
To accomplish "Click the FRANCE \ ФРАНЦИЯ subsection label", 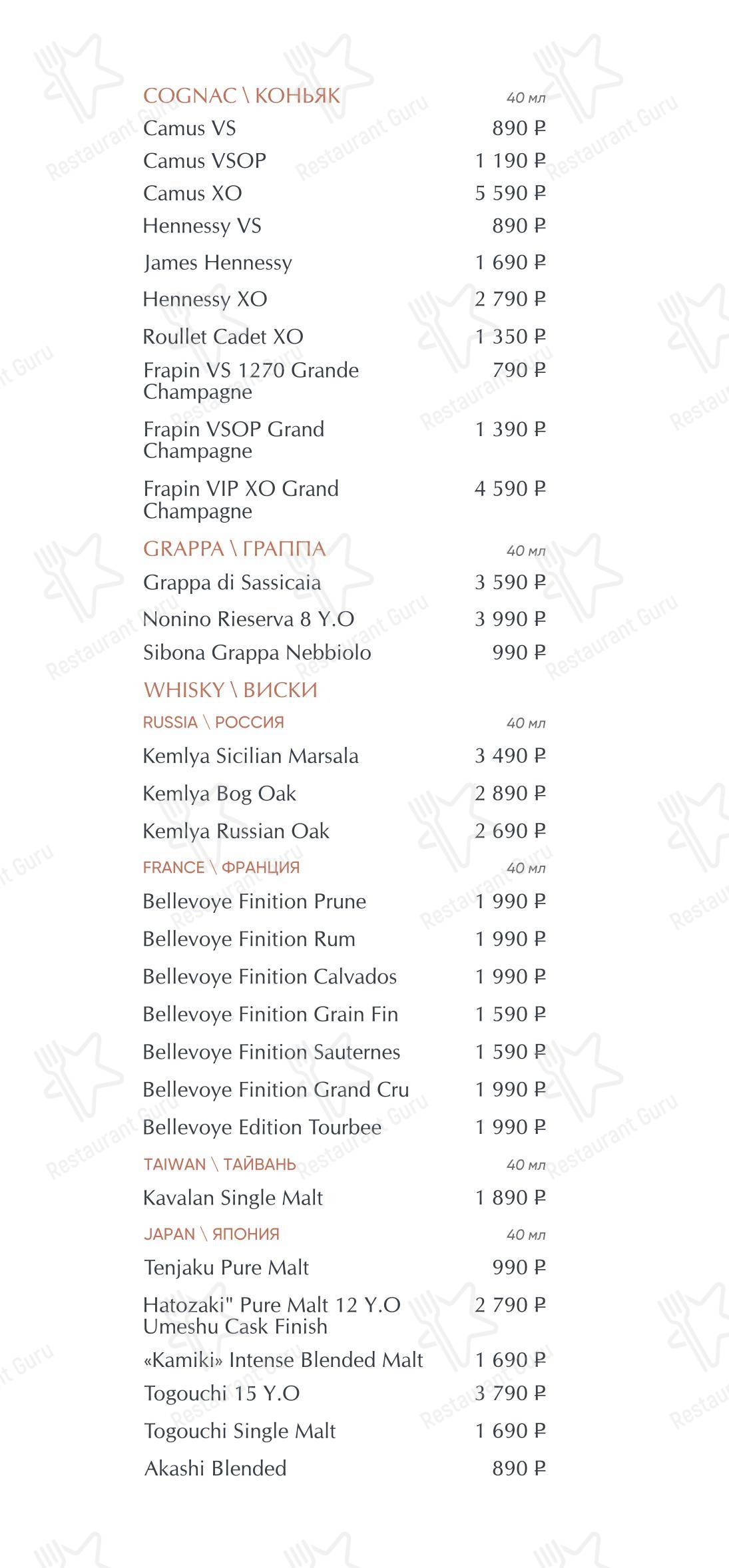I will tap(222, 868).
